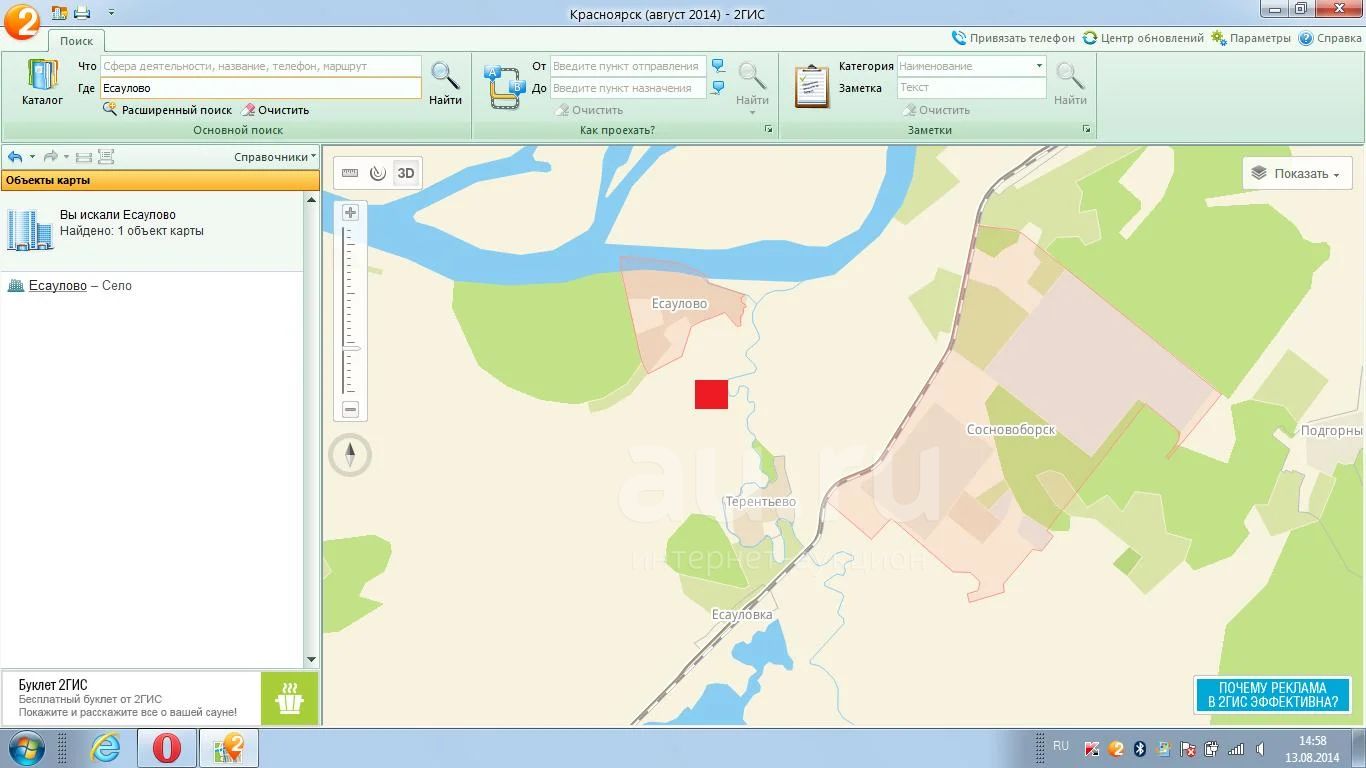
Task: Click the Есауловка label on map
Action: (742, 615)
